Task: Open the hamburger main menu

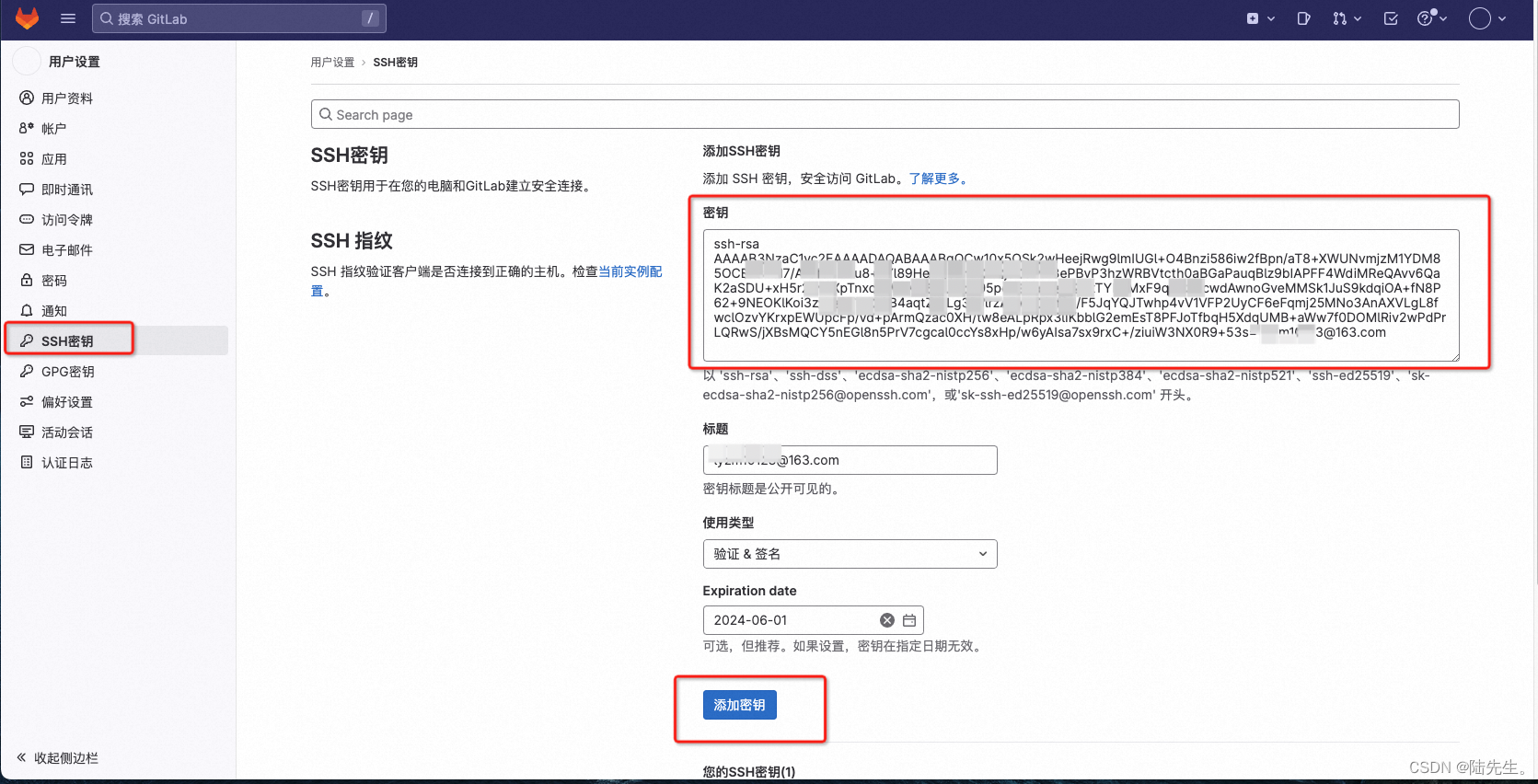Action: coord(68,18)
